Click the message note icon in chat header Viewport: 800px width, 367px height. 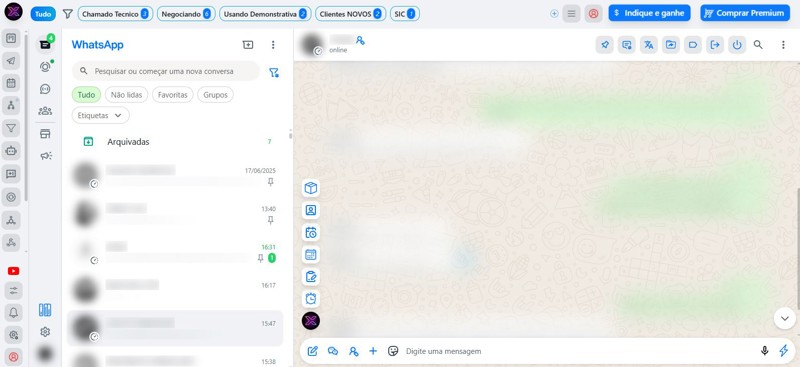[x=627, y=45]
